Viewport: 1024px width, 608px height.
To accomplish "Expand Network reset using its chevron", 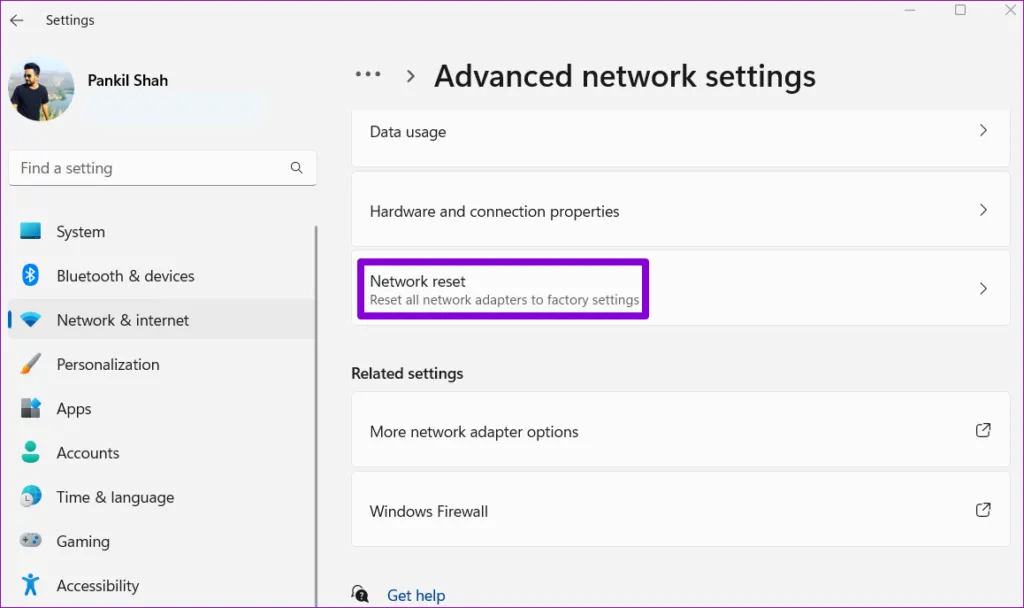I will pyautogui.click(x=983, y=289).
